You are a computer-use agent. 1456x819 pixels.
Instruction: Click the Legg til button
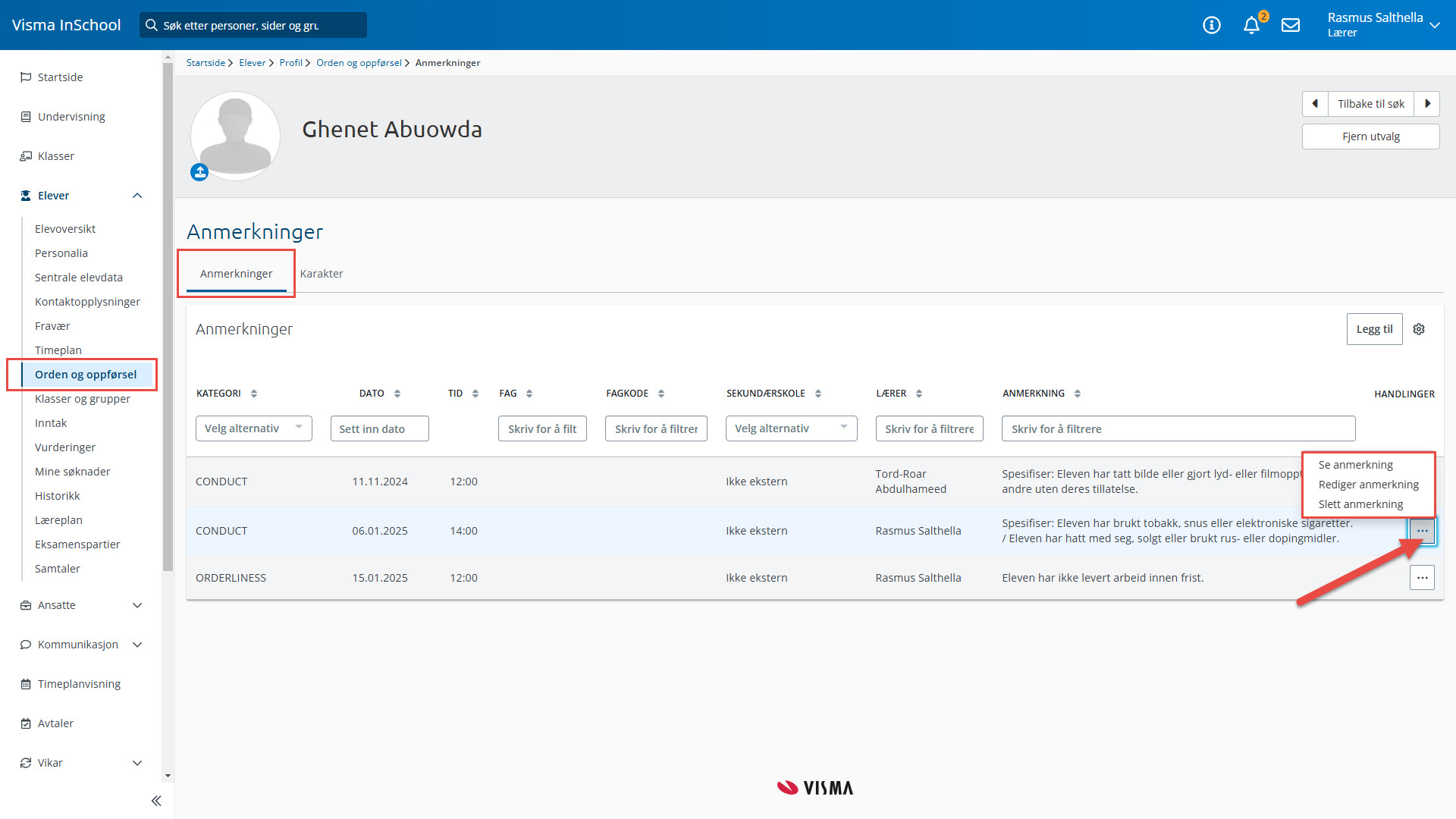(x=1374, y=329)
